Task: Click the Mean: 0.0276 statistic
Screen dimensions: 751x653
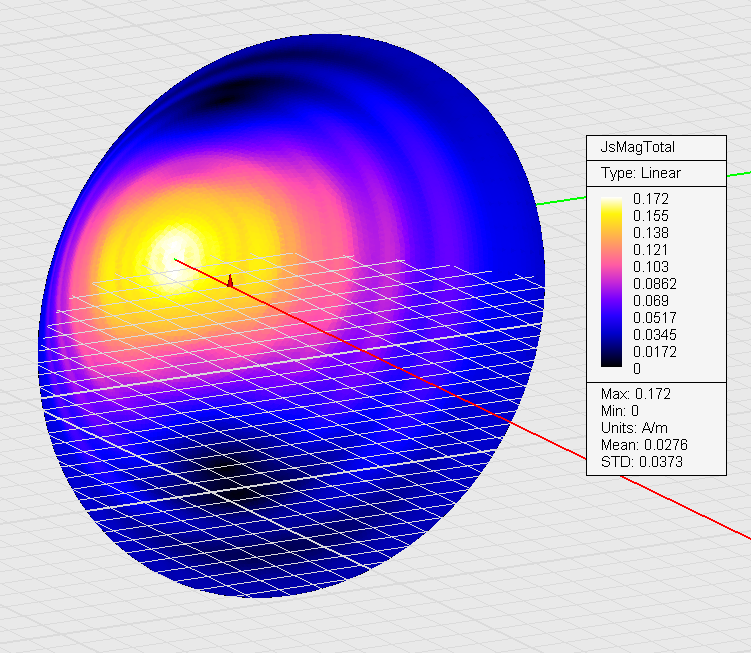Action: click(644, 445)
